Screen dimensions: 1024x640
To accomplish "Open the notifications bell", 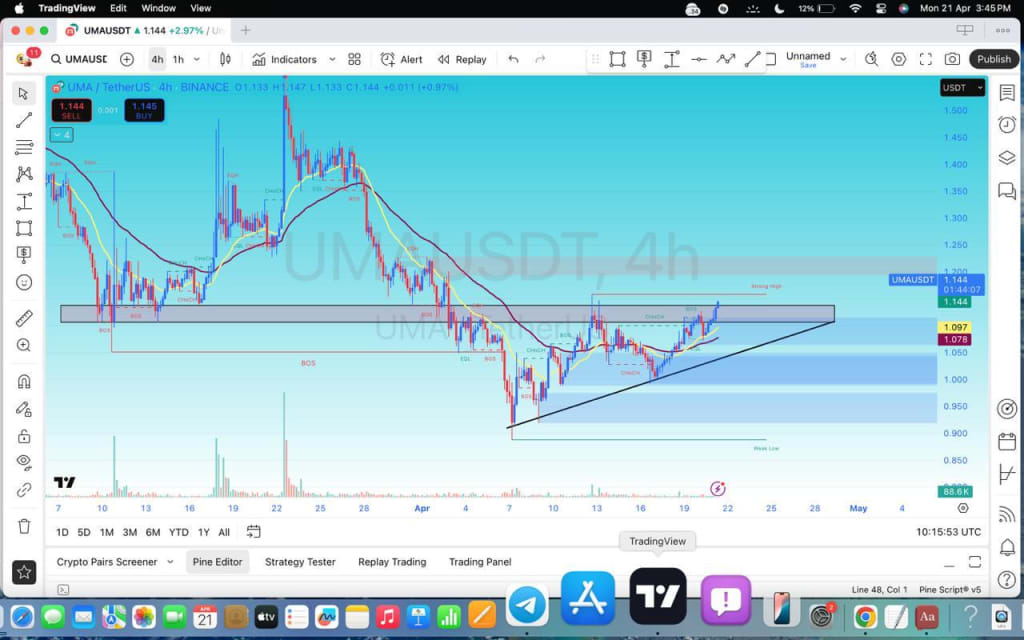I will point(1007,547).
